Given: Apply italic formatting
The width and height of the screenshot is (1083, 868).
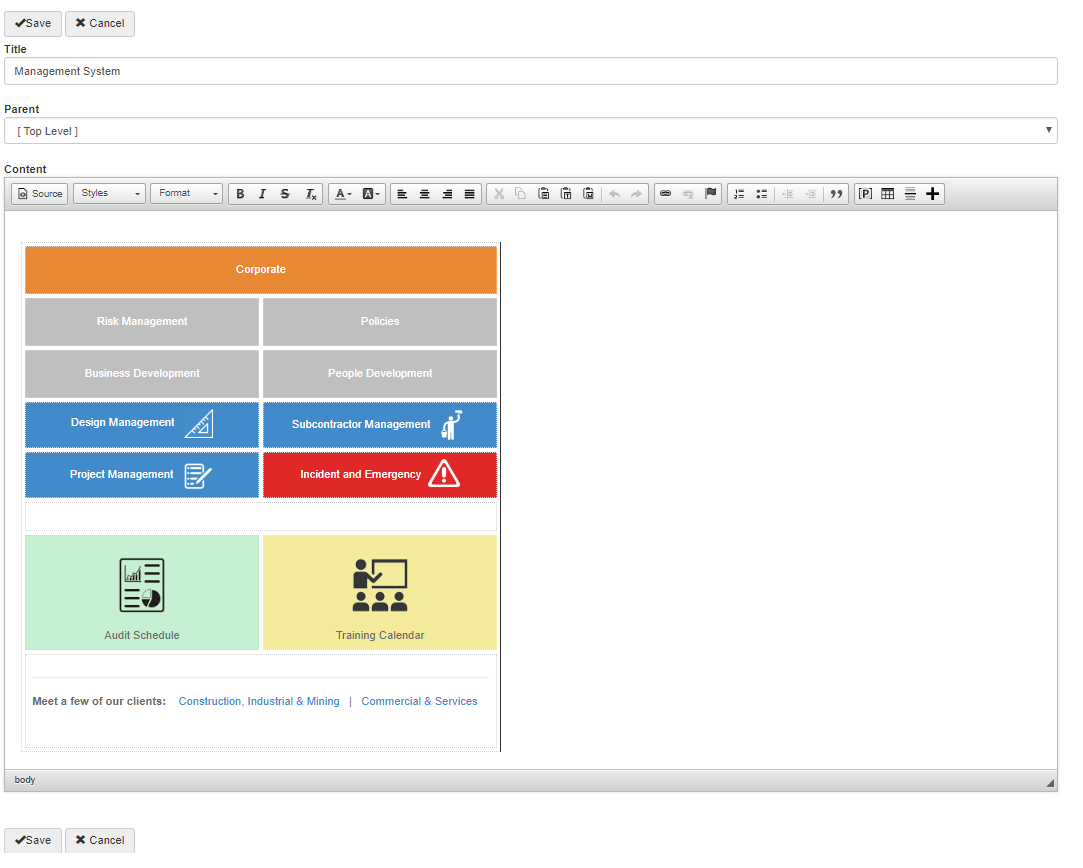Looking at the screenshot, I should pos(262,194).
